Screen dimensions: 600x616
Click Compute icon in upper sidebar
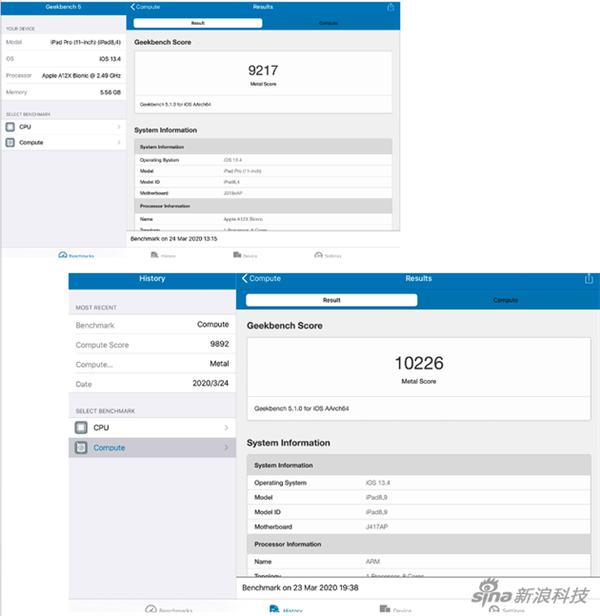pos(11,142)
